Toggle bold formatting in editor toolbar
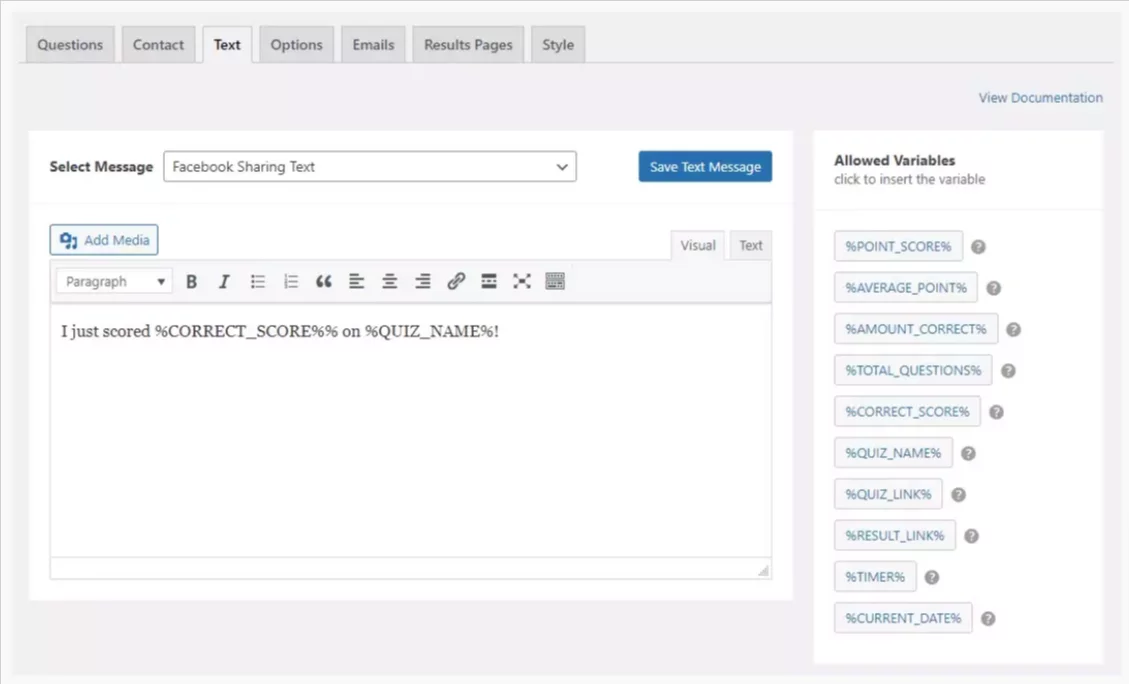1129x684 pixels. (x=192, y=282)
